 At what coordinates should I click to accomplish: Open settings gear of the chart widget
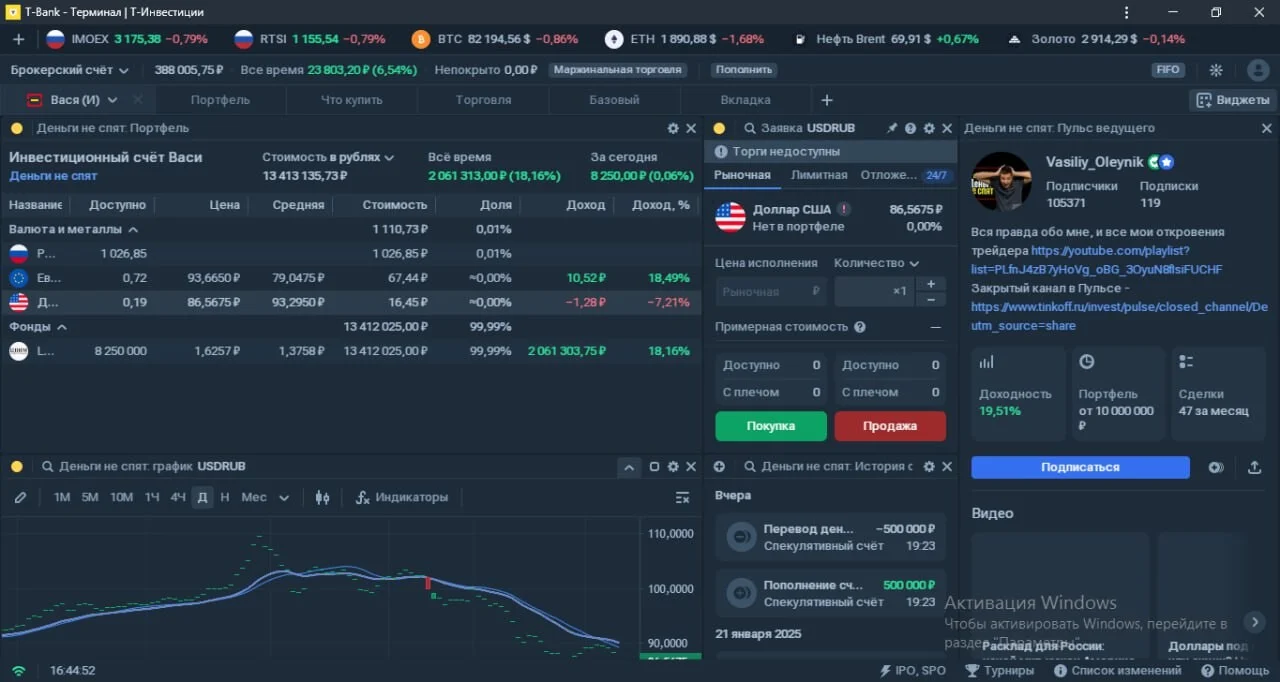click(x=673, y=467)
